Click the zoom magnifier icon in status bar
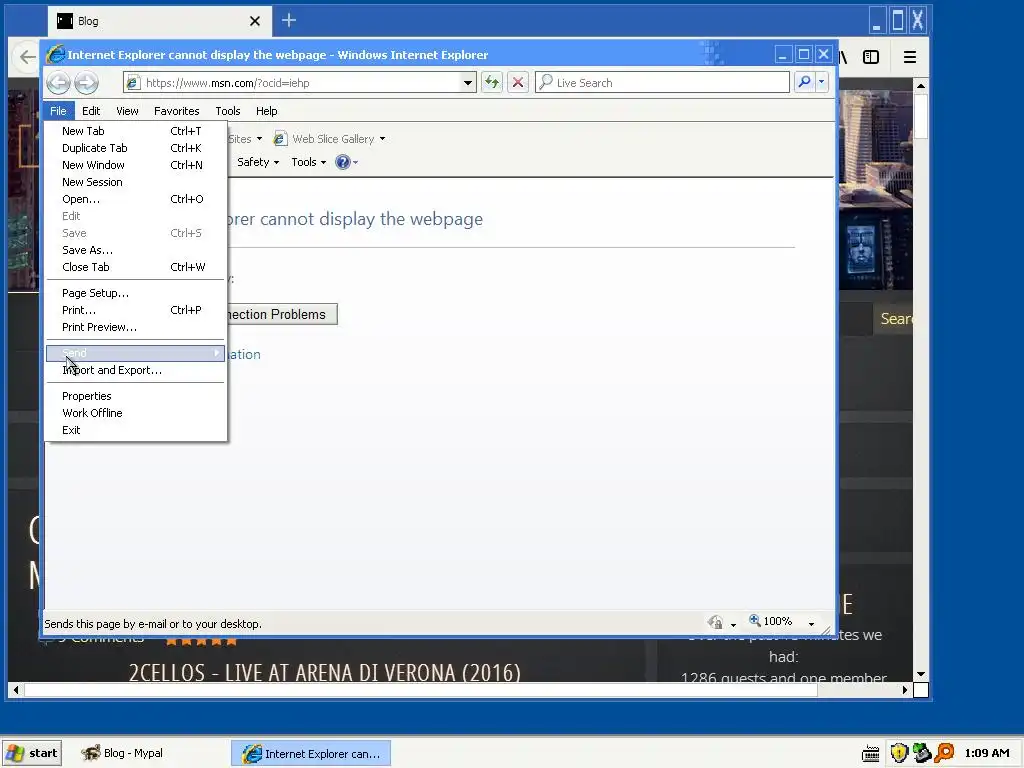This screenshot has width=1024, height=768. coord(754,620)
